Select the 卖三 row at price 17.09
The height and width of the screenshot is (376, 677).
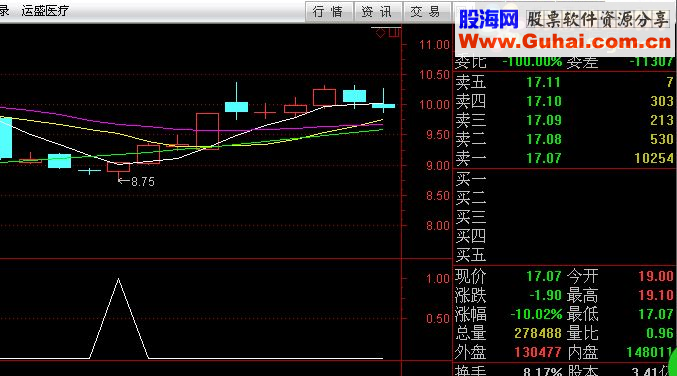click(563, 120)
